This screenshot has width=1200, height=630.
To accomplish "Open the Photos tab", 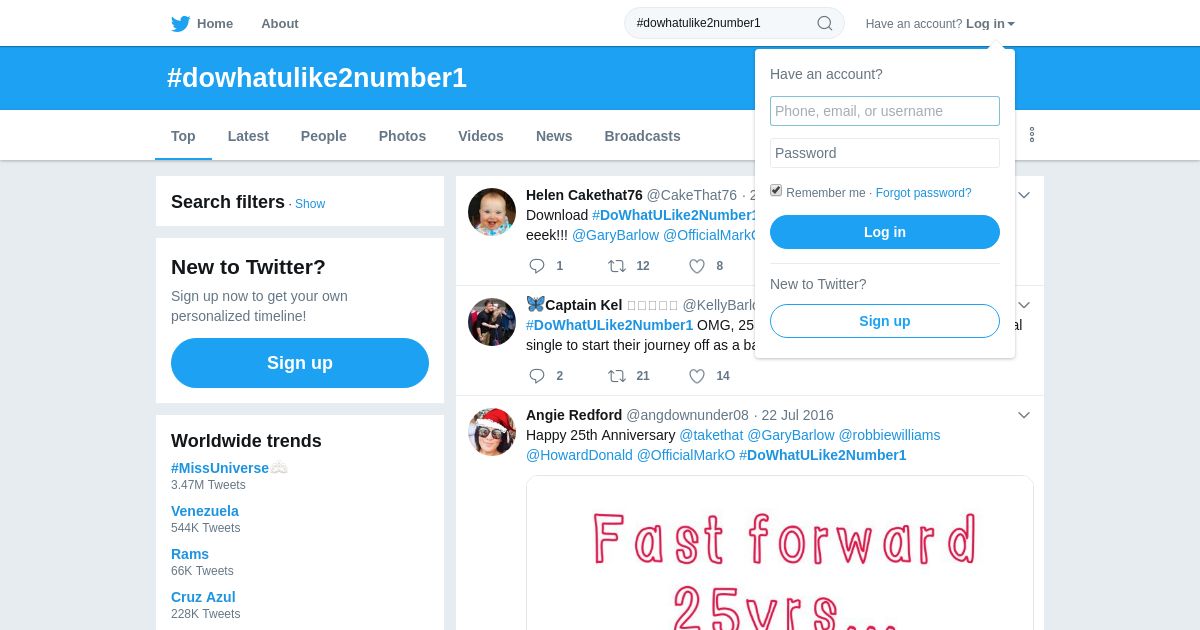I will pos(402,136).
